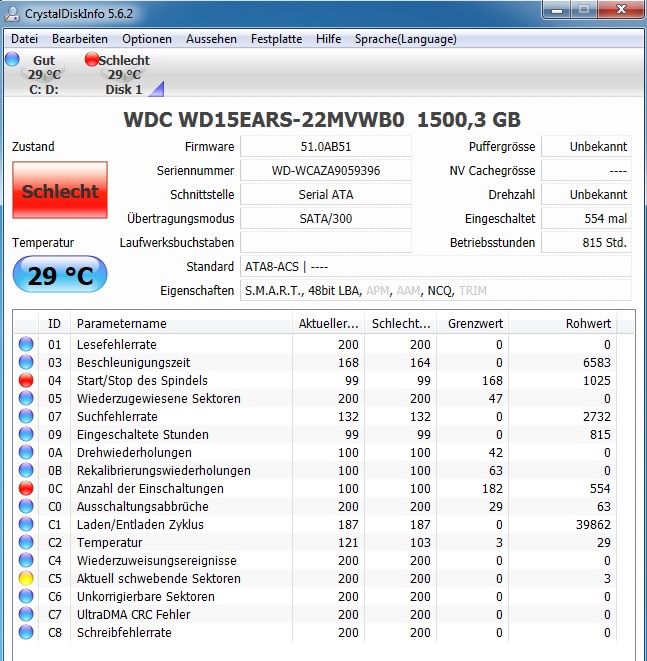
Task: Click blue status icon of UltraDMA CRC Fehler
Action: [26, 615]
